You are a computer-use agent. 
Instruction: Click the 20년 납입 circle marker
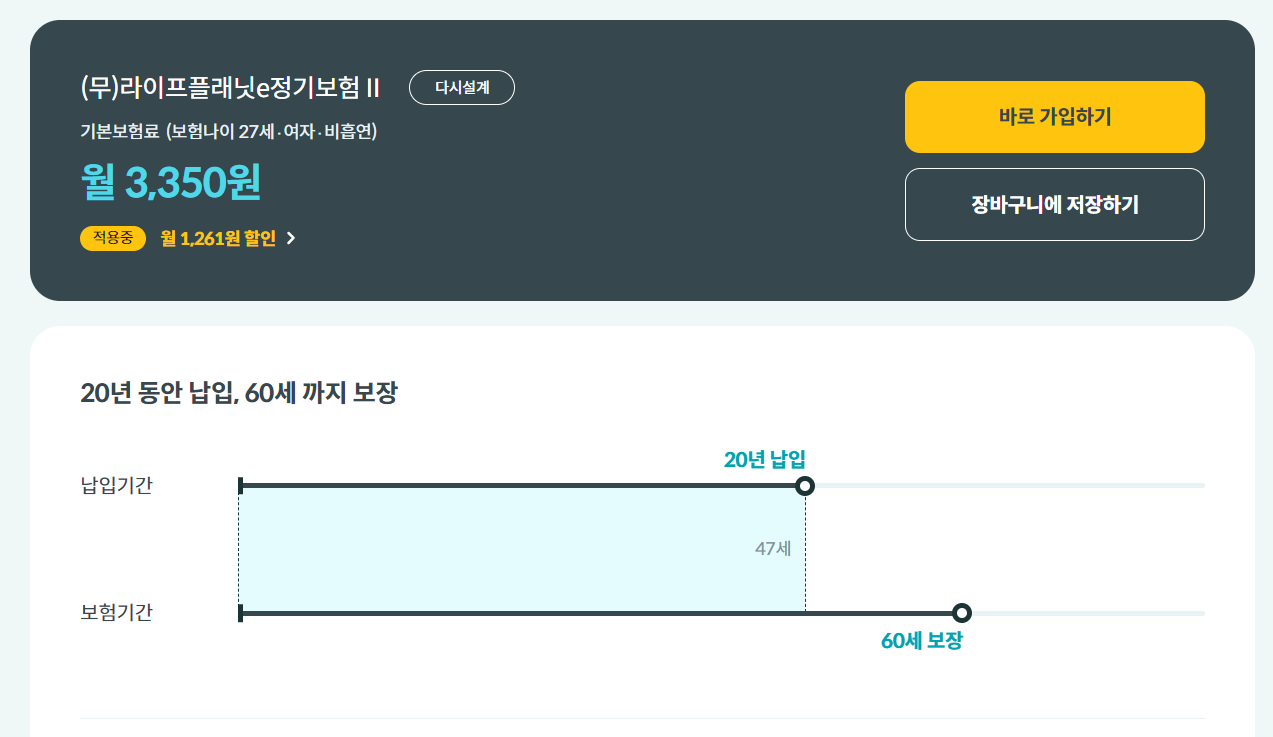coord(806,485)
